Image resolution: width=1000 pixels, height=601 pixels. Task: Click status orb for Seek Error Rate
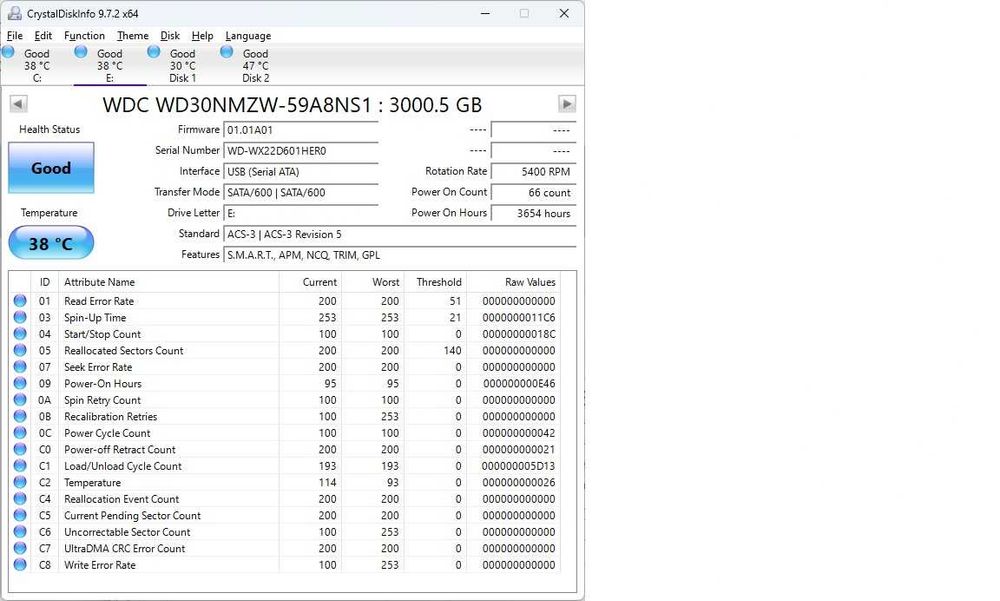[x=20, y=367]
